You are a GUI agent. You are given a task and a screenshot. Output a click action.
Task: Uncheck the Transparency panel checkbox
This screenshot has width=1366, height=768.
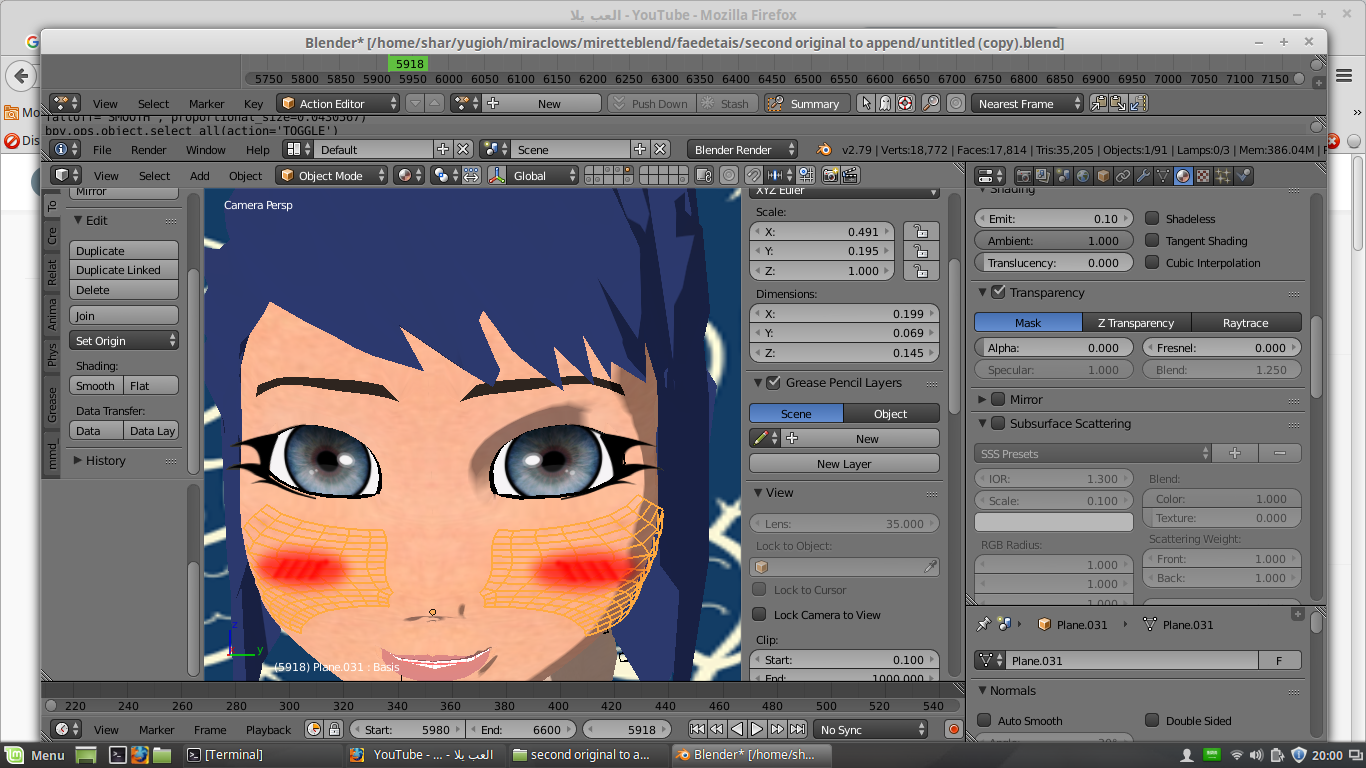[x=998, y=292]
